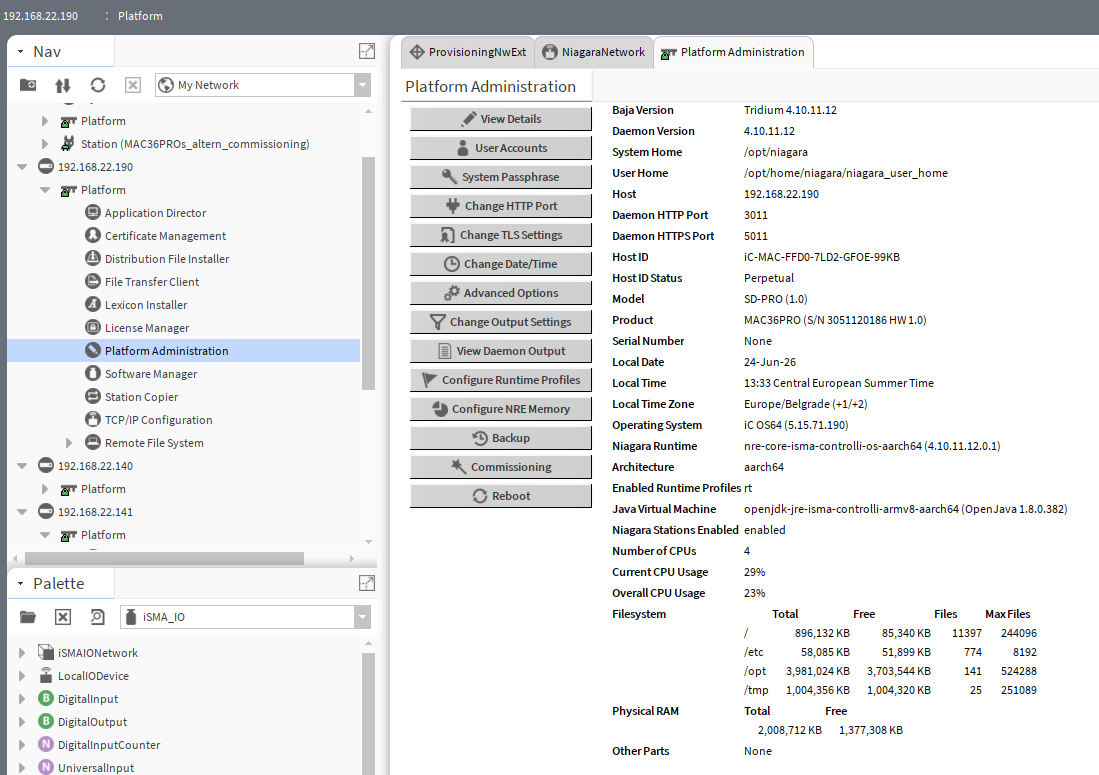Open Distribution File Installer
This screenshot has height=775, width=1099.
pyautogui.click(x=167, y=259)
